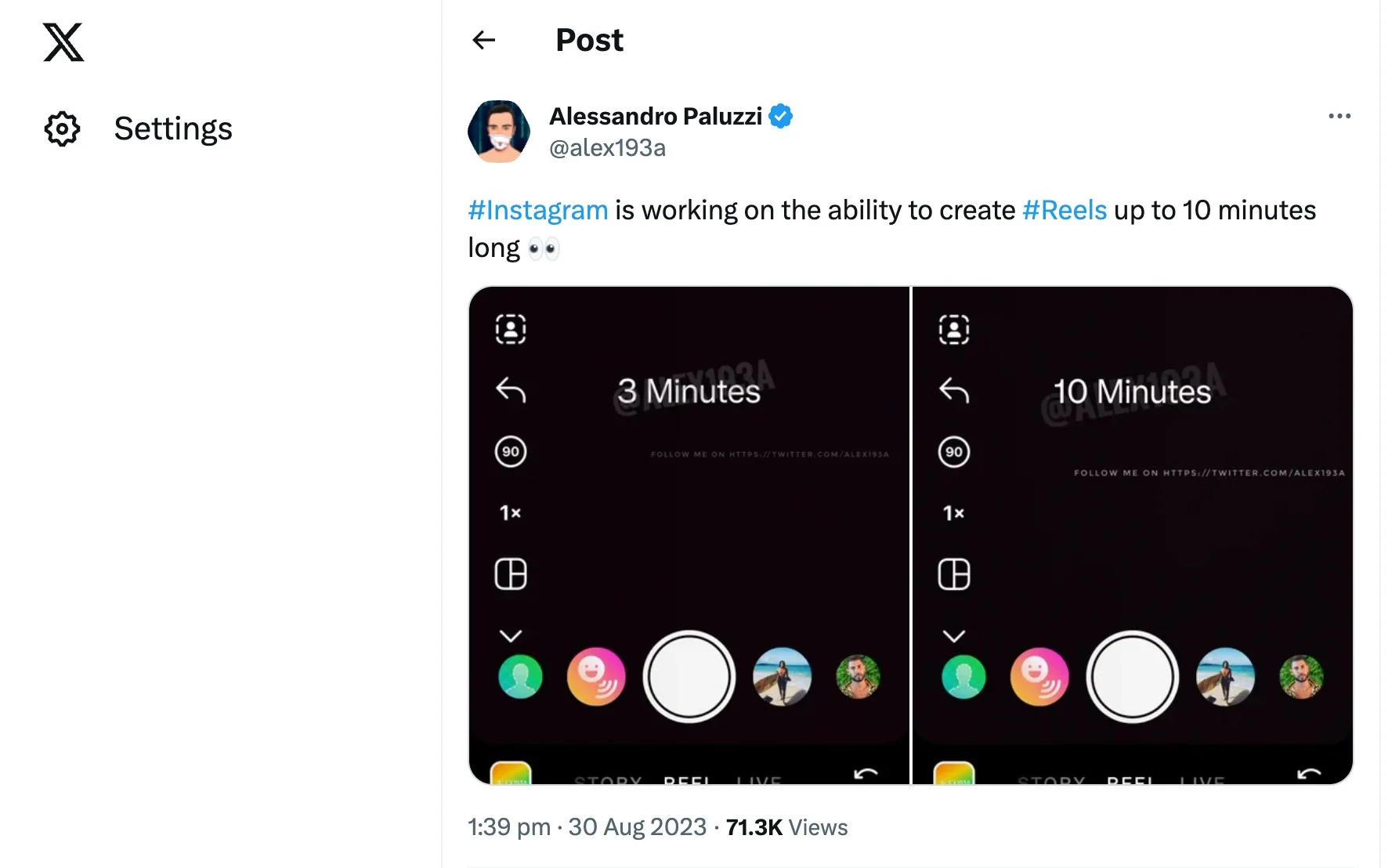Click the 90 timer icon in left image
The height and width of the screenshot is (868, 1399).
[x=511, y=452]
